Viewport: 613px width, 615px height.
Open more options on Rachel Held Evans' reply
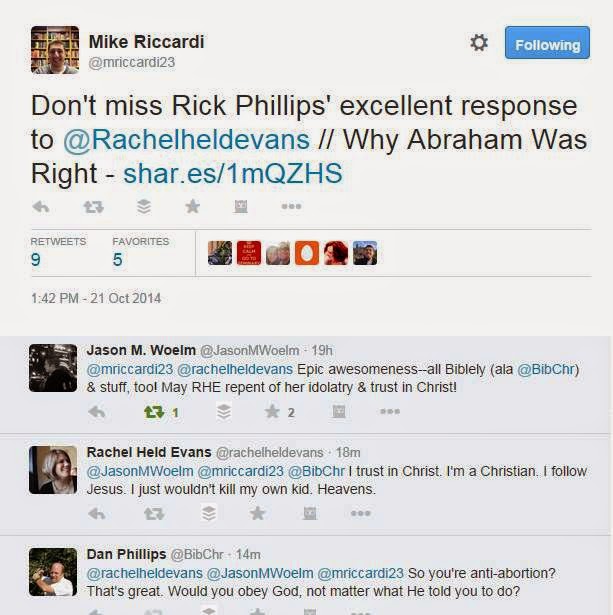tap(360, 513)
